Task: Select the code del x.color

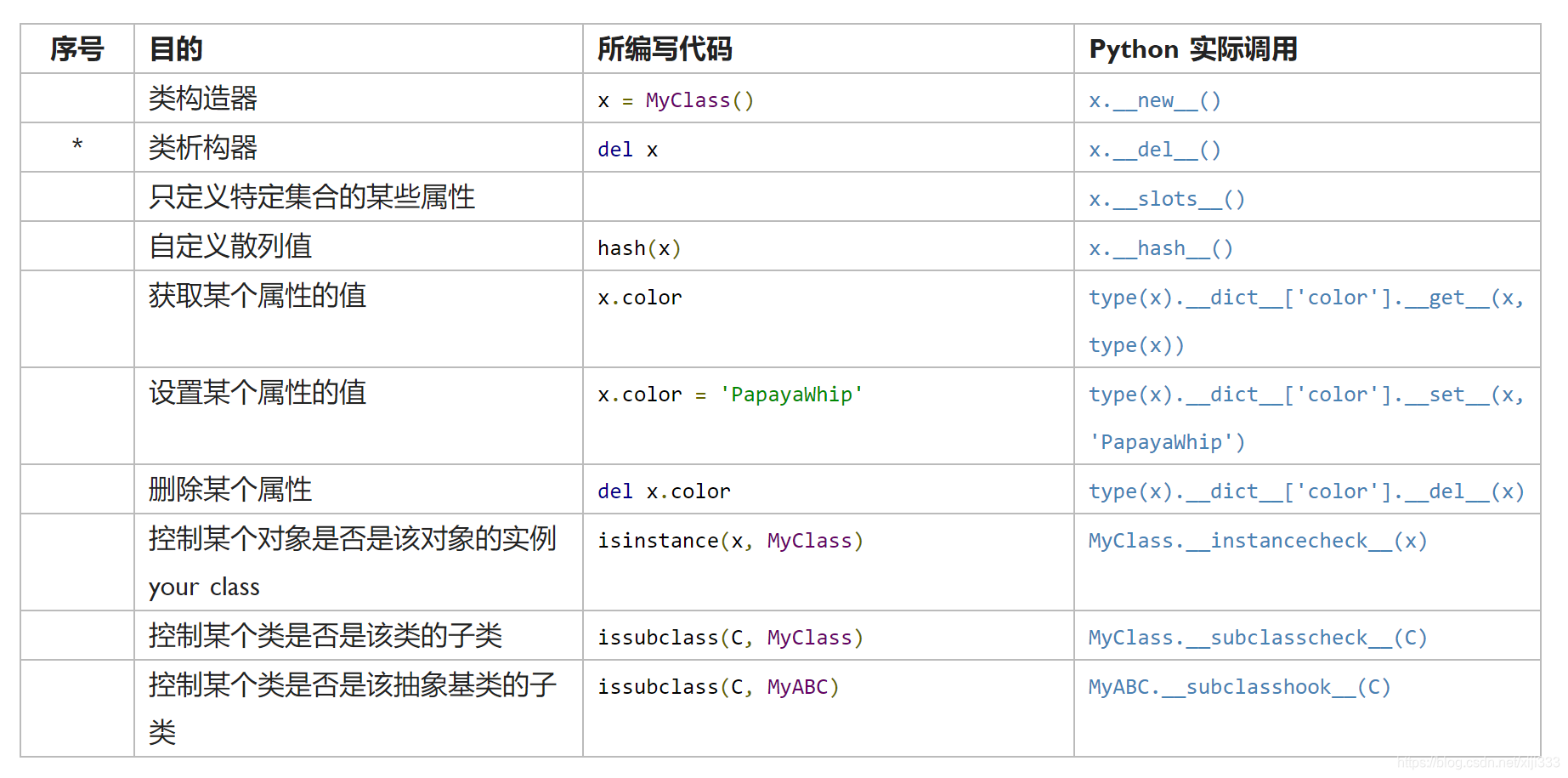Action: pyautogui.click(x=664, y=491)
